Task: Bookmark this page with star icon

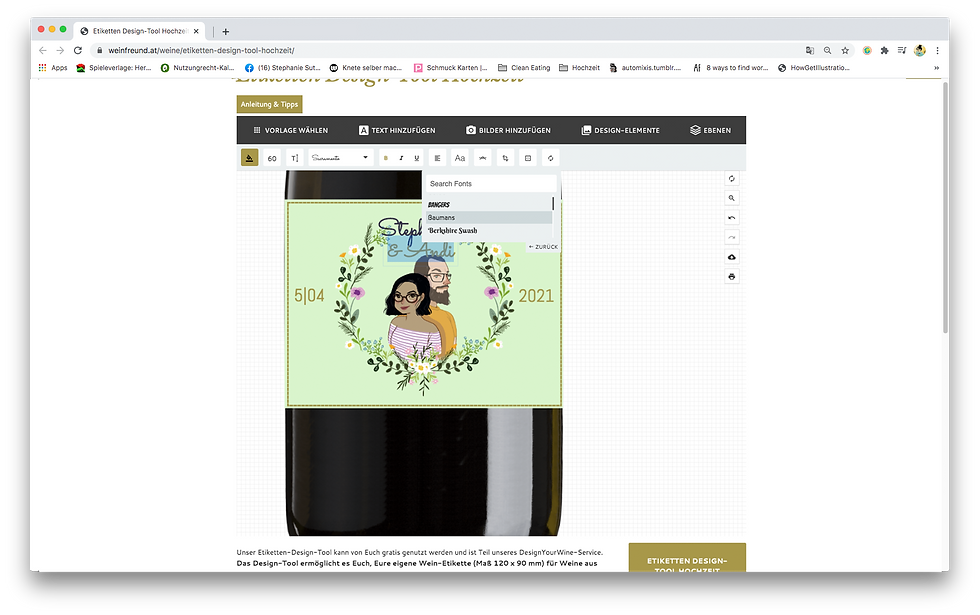Action: tap(845, 51)
